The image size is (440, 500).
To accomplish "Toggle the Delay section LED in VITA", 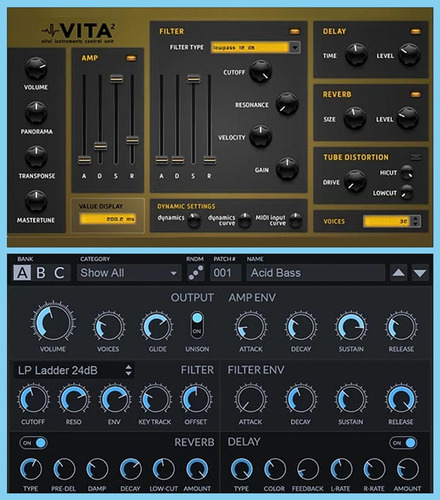I will 415,31.
